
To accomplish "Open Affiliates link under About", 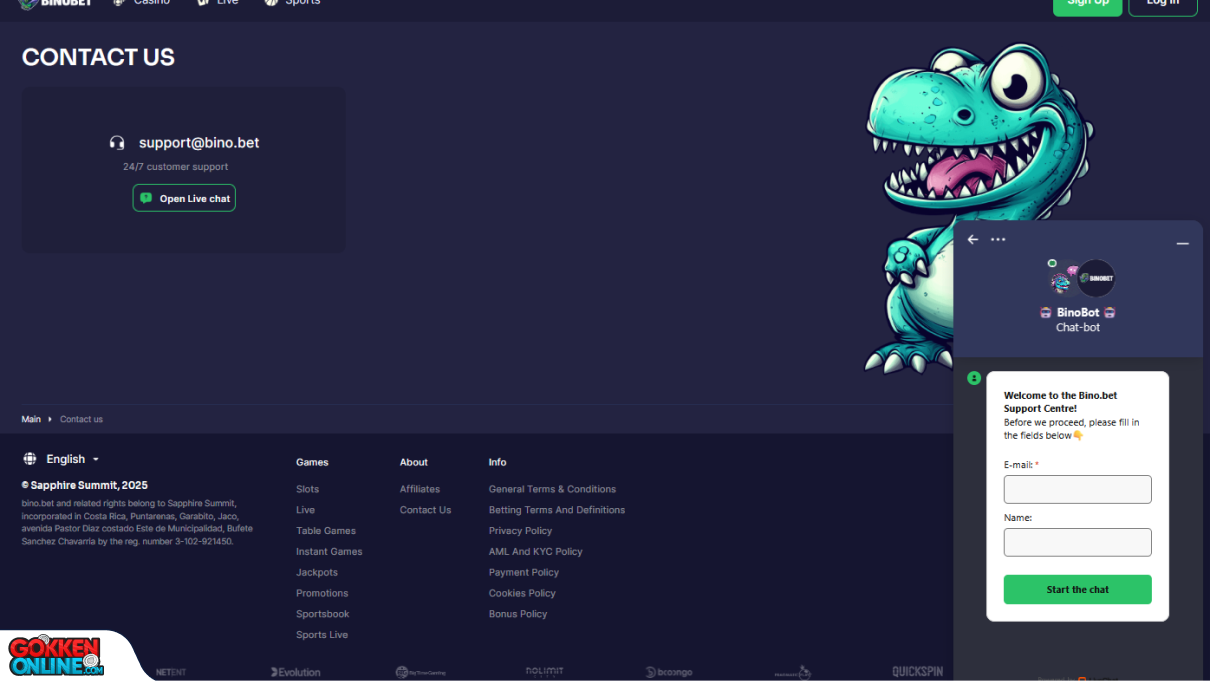I will tap(420, 489).
